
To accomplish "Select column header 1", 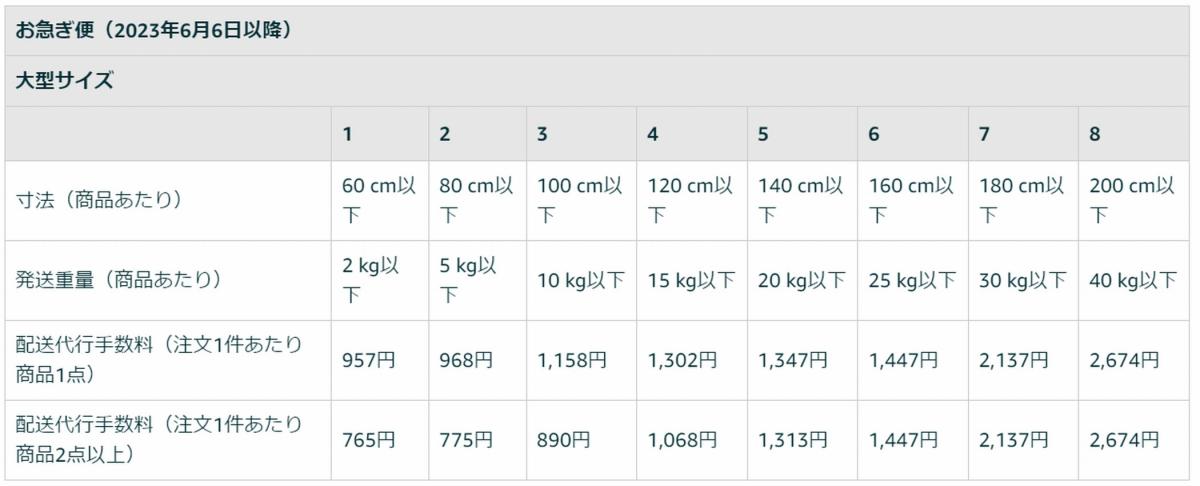I will click(347, 134).
